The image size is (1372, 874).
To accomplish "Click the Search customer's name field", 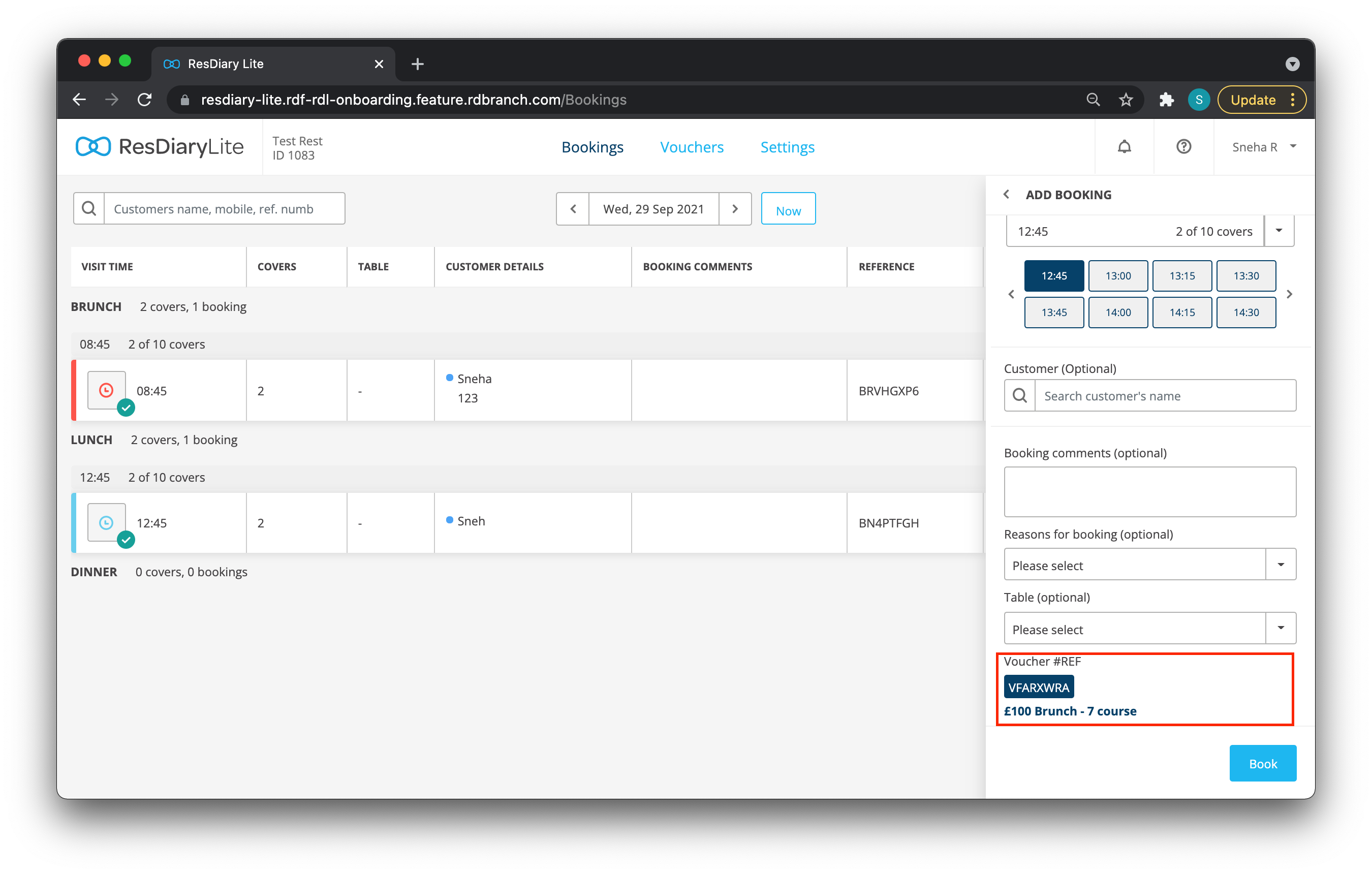I will (x=1165, y=396).
